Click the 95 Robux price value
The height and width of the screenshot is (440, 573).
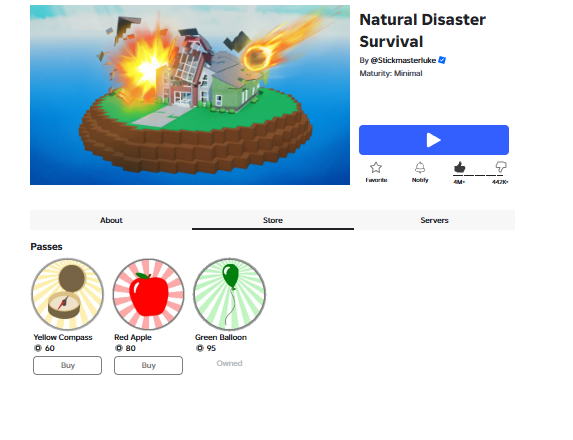(211, 348)
